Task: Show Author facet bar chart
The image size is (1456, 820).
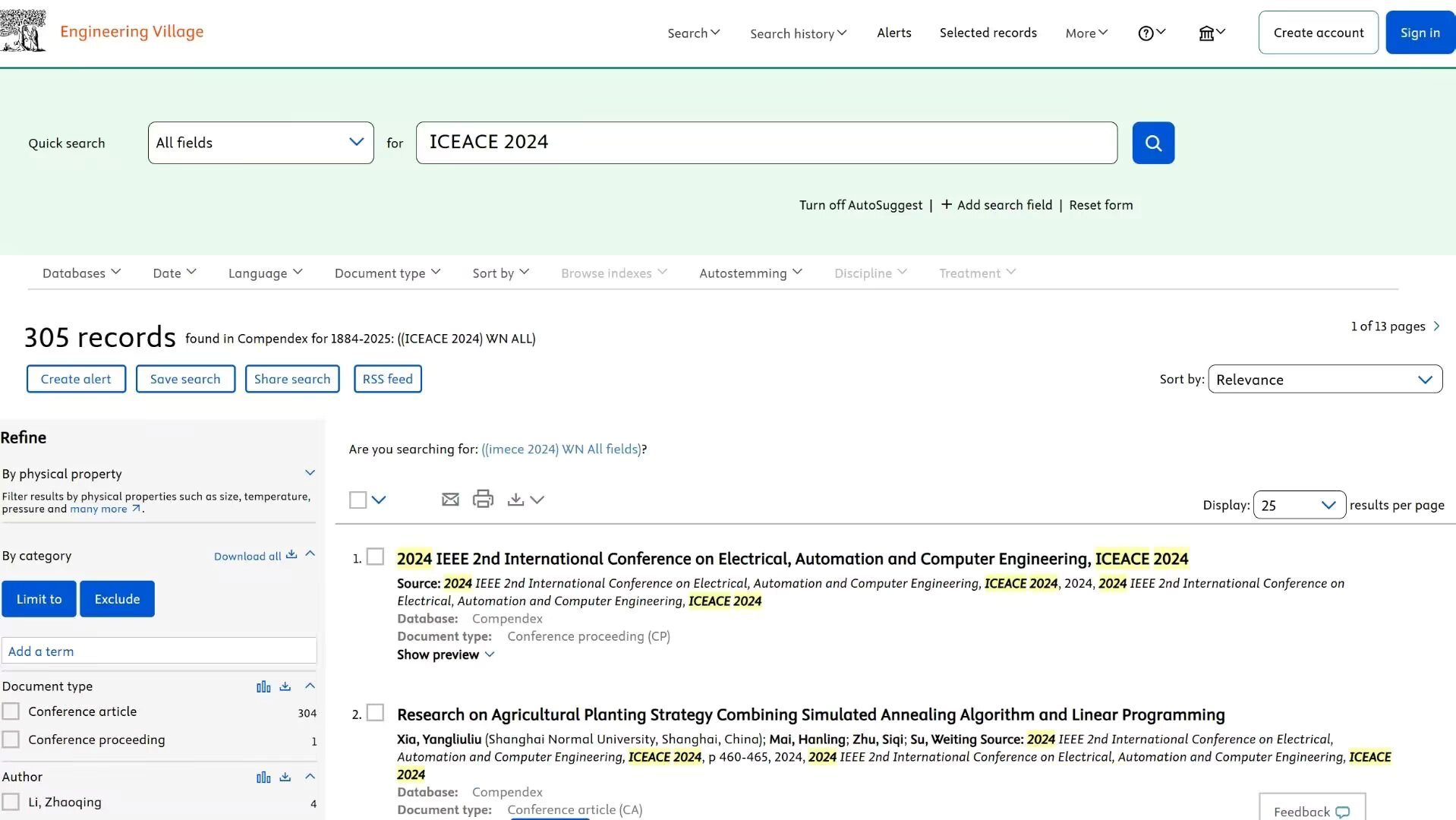Action: (263, 777)
